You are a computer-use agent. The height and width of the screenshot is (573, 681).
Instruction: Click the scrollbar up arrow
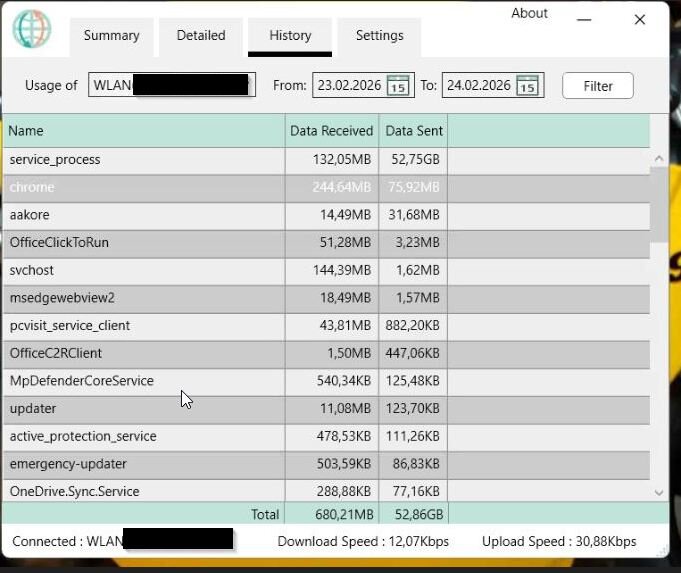(x=659, y=158)
